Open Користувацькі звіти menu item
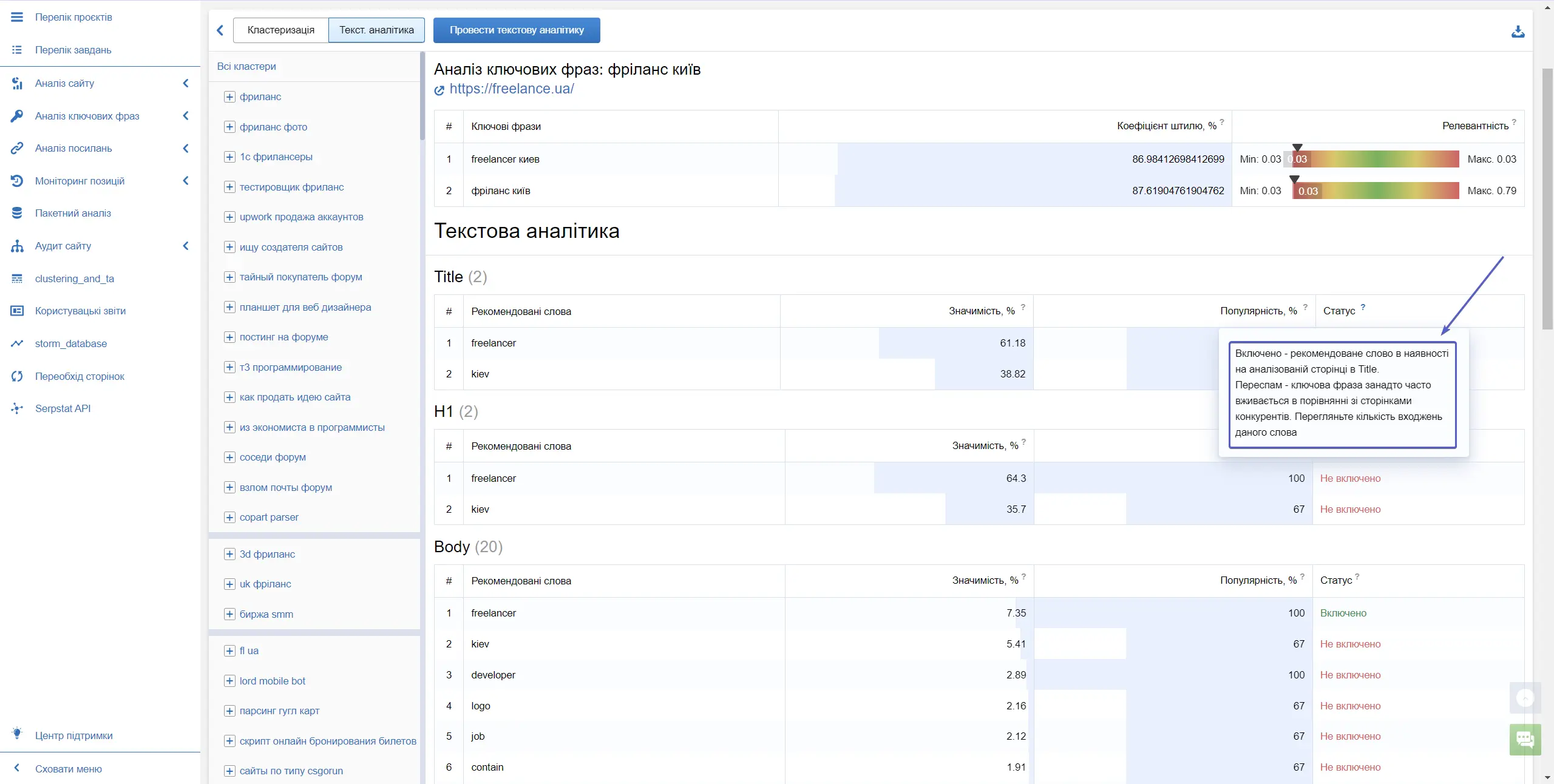This screenshot has height=784, width=1554. tap(80, 311)
